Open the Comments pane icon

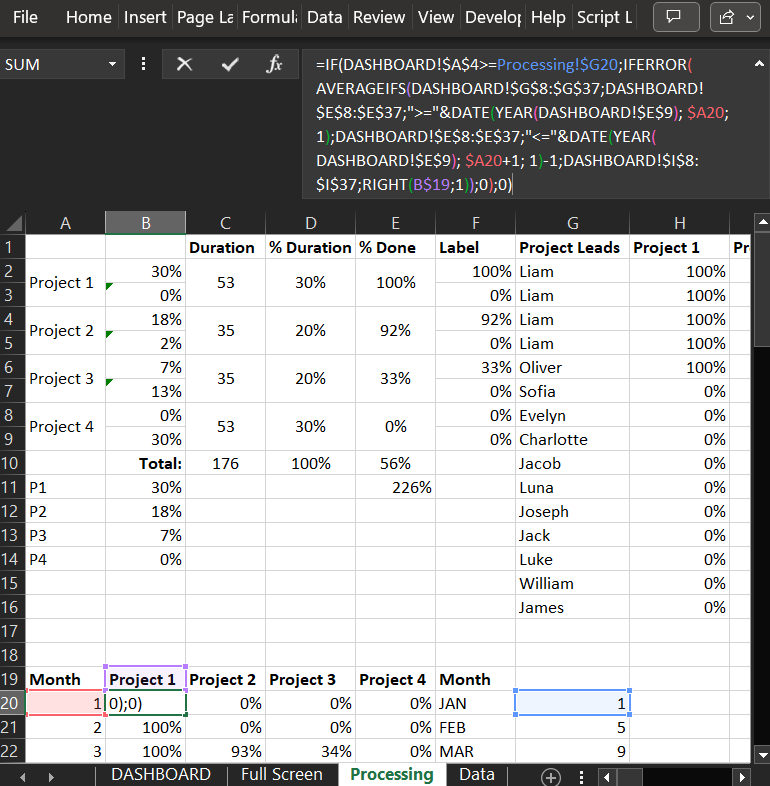click(x=675, y=17)
